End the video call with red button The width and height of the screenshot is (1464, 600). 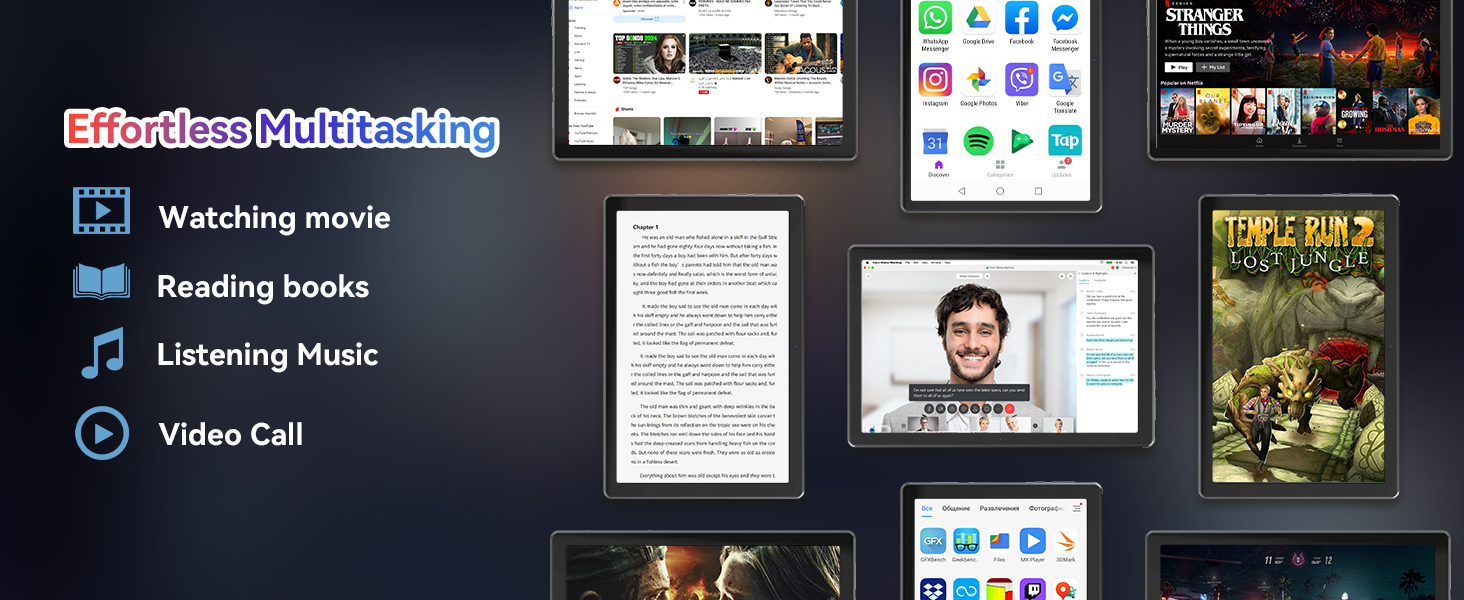coord(1009,408)
